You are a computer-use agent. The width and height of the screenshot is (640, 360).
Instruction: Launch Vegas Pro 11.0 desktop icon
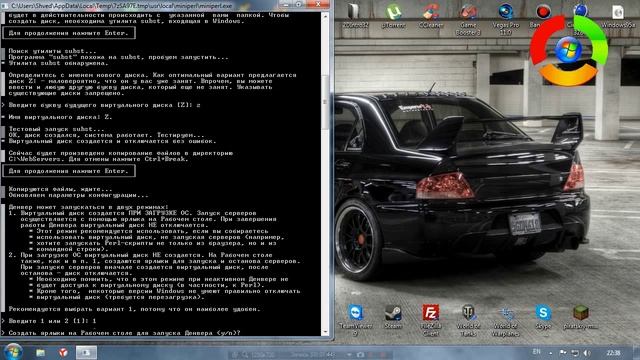tap(506, 19)
